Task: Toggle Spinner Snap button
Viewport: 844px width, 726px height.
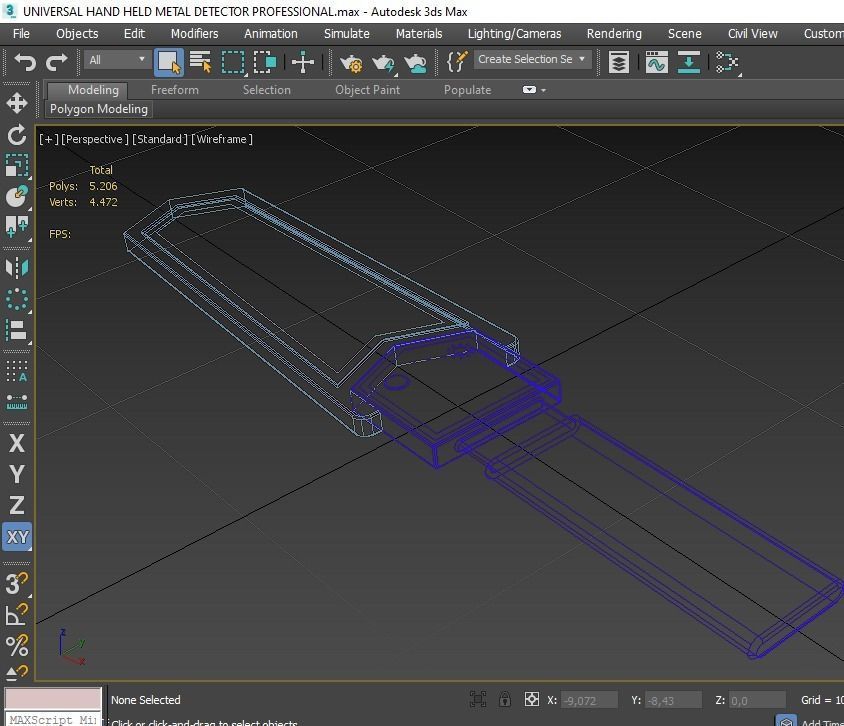Action: [17, 673]
